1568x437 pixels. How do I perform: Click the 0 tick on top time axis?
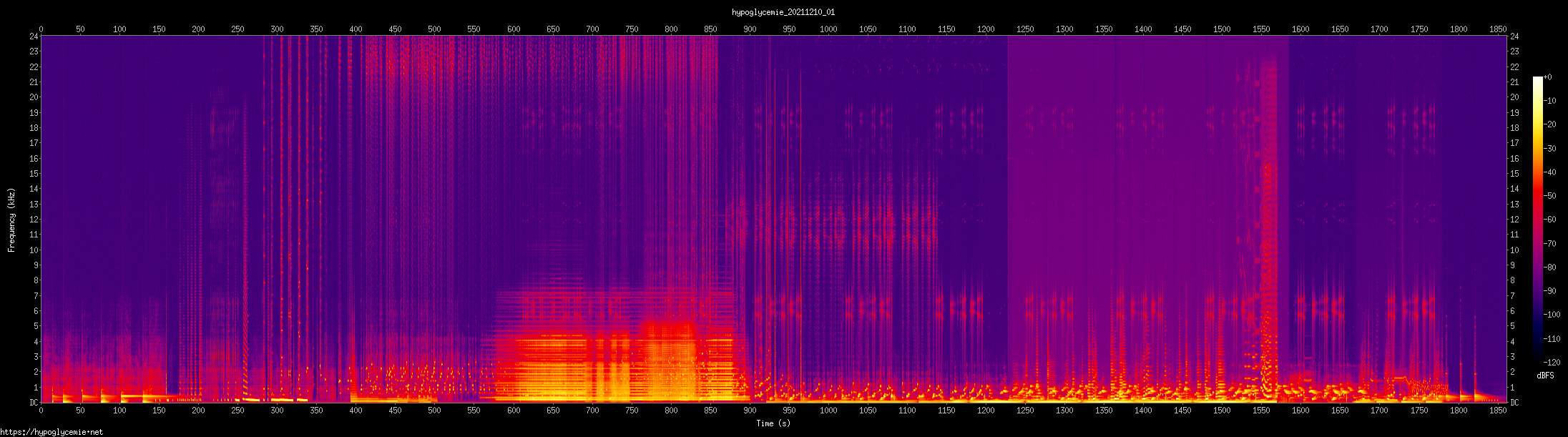coord(41,29)
